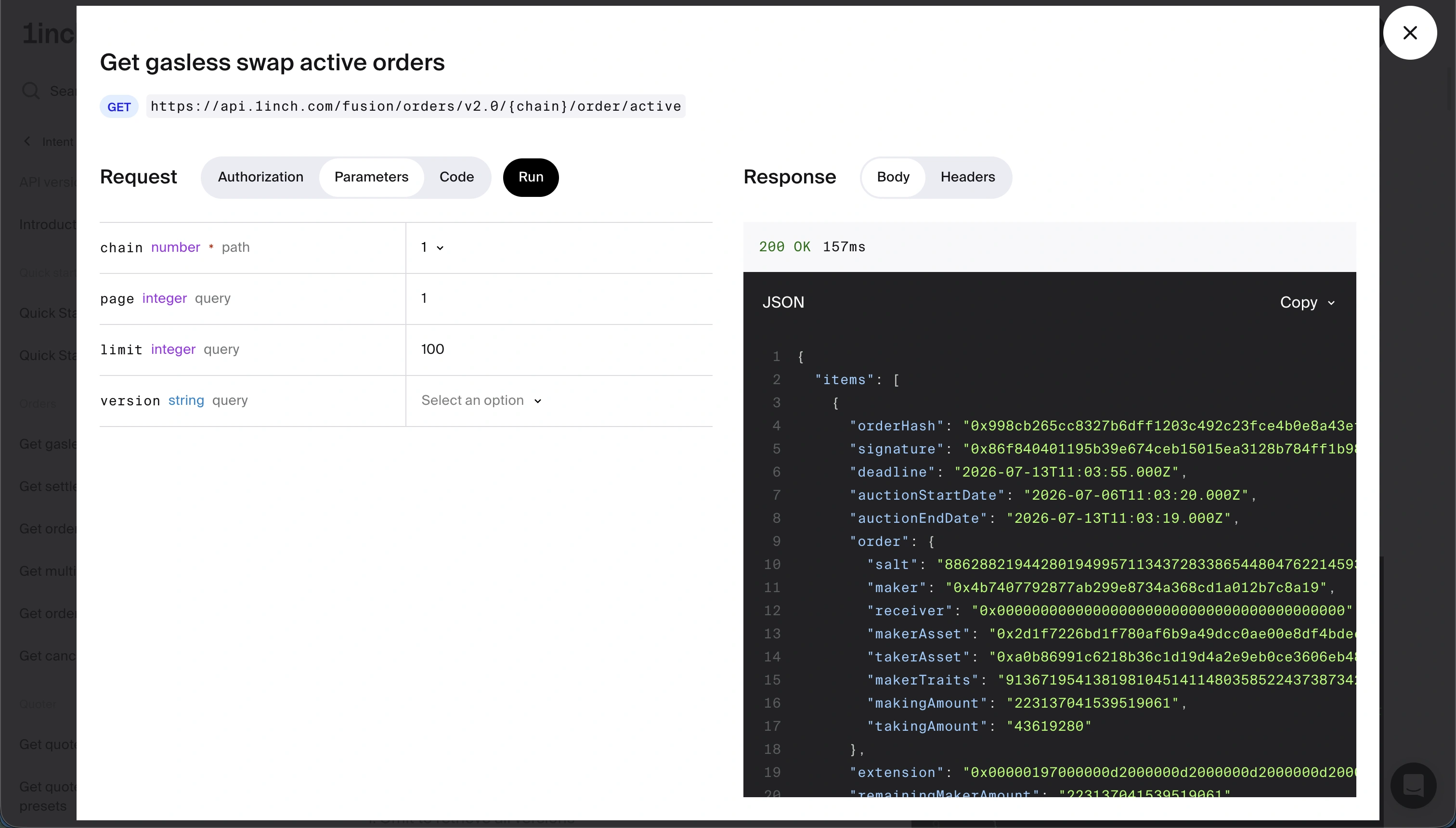Open the version Select an option dropdown
Screen dimensions: 1456x828
pos(481,401)
